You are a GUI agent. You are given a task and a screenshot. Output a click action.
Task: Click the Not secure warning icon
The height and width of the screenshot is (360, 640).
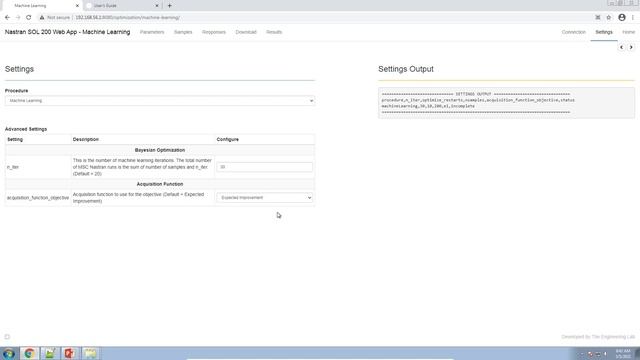pyautogui.click(x=42, y=18)
